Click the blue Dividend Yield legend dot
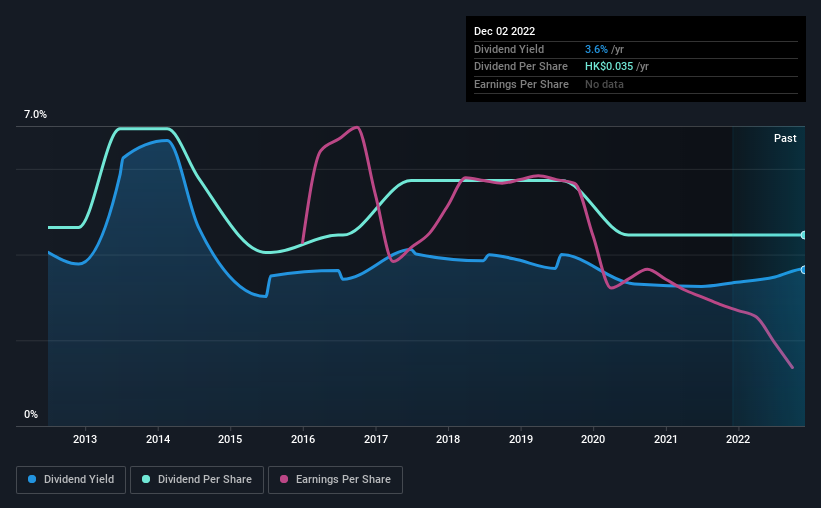 point(32,479)
